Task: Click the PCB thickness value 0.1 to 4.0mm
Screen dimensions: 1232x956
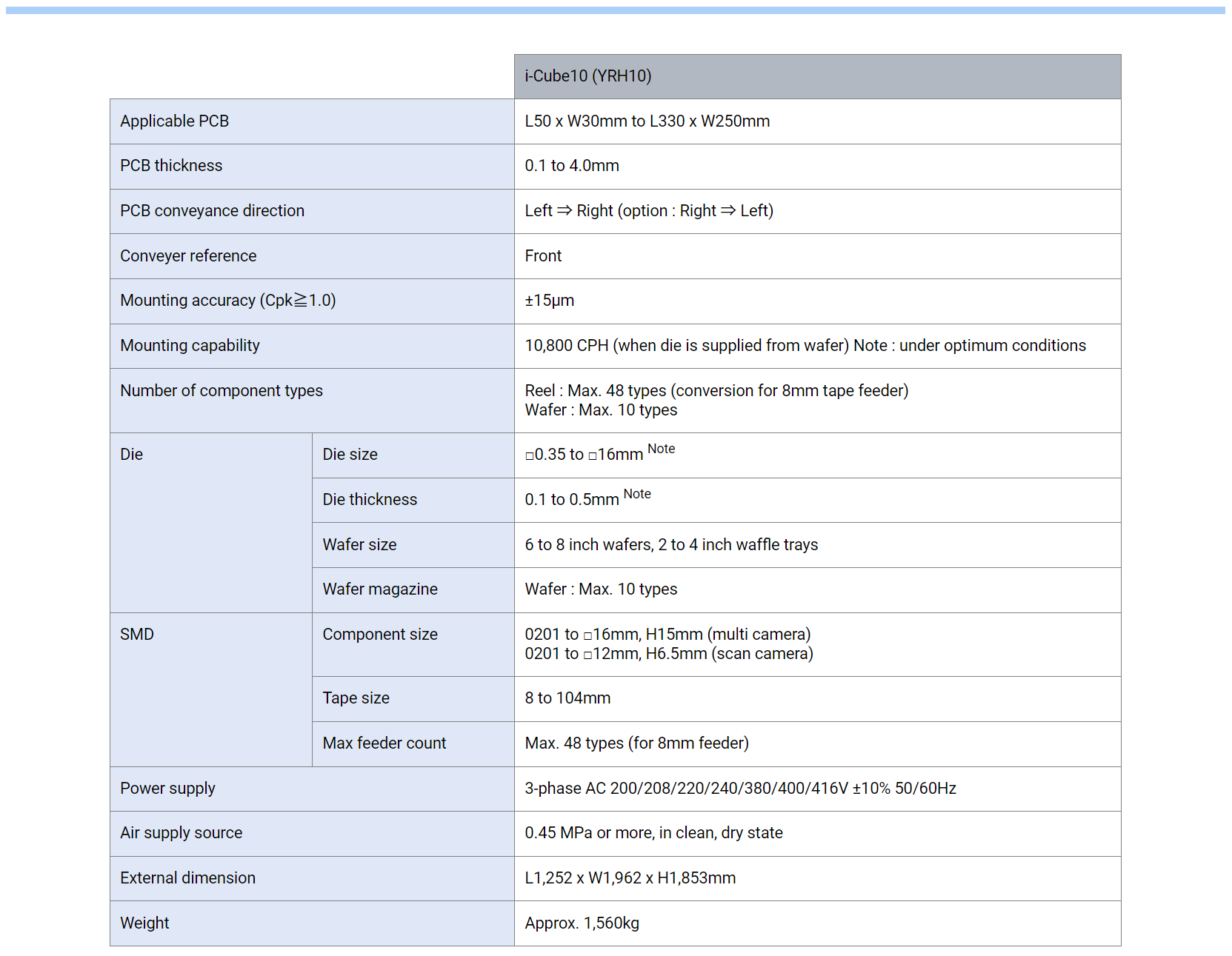Action: click(571, 166)
